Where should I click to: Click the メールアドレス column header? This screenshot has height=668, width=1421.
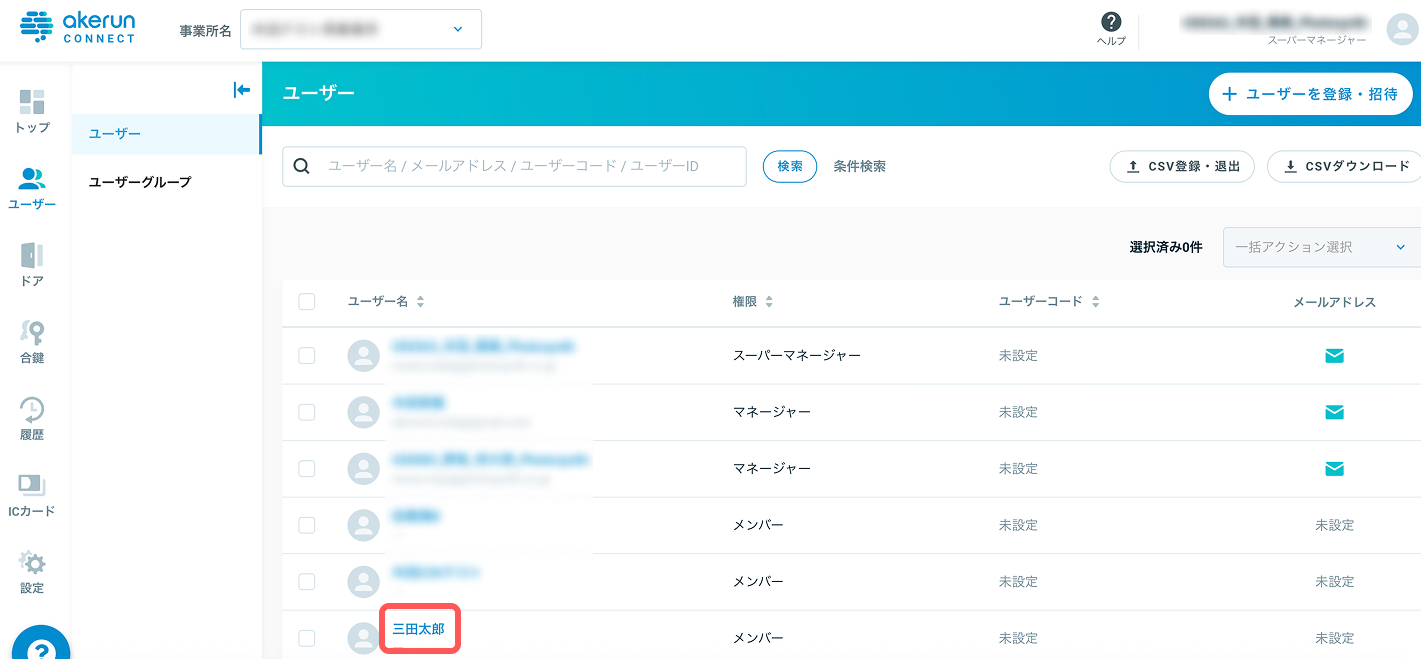1334,302
